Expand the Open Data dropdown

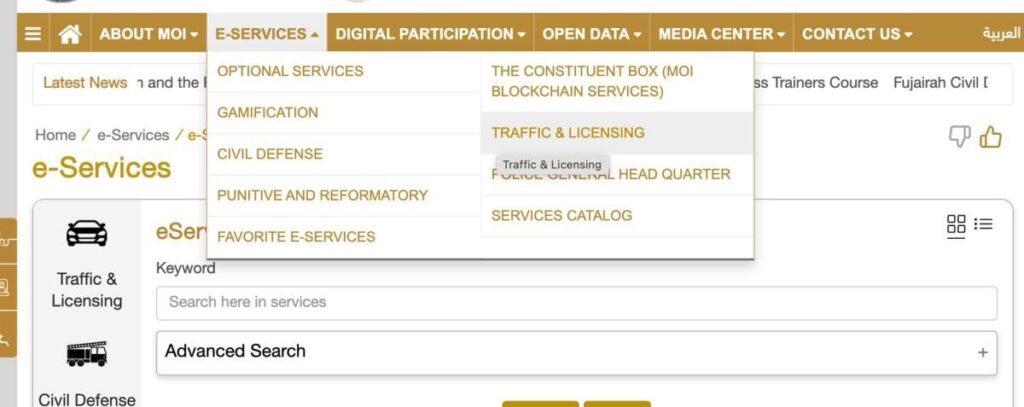[x=592, y=34]
